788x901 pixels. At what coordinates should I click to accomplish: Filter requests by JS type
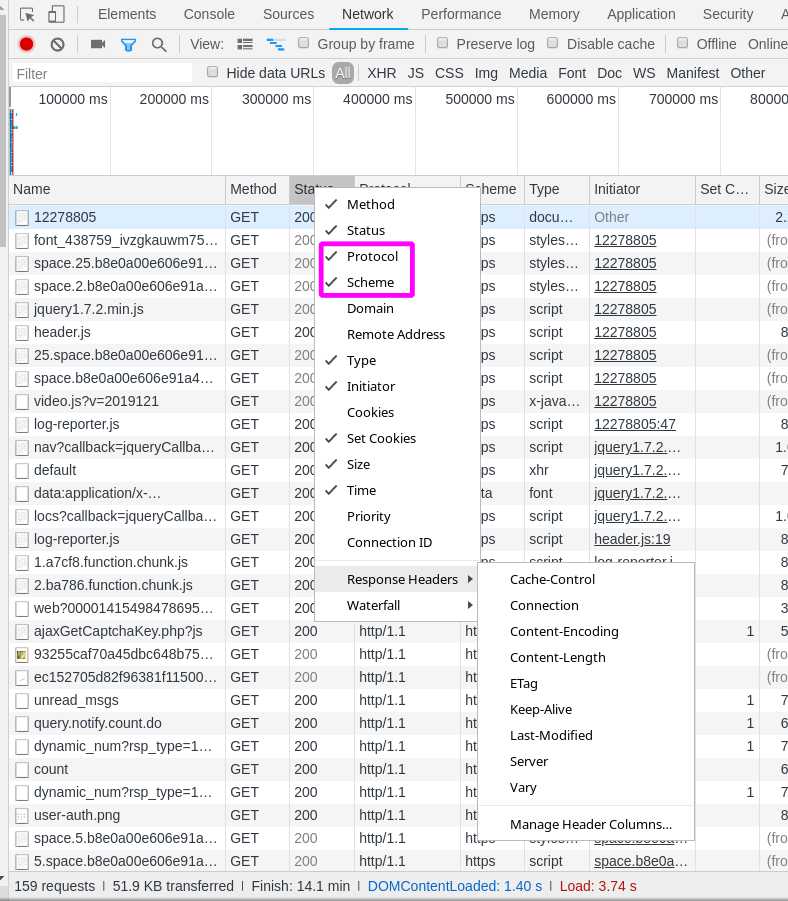[x=416, y=73]
